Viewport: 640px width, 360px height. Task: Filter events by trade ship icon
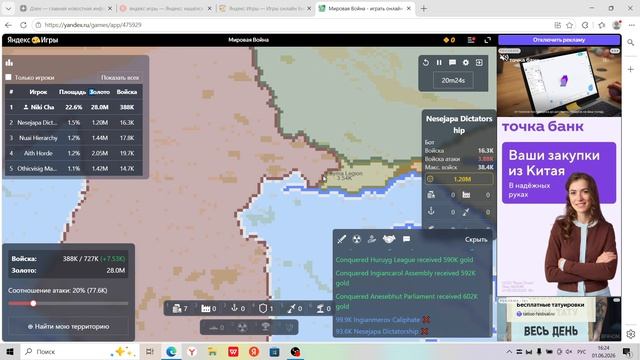372,239
